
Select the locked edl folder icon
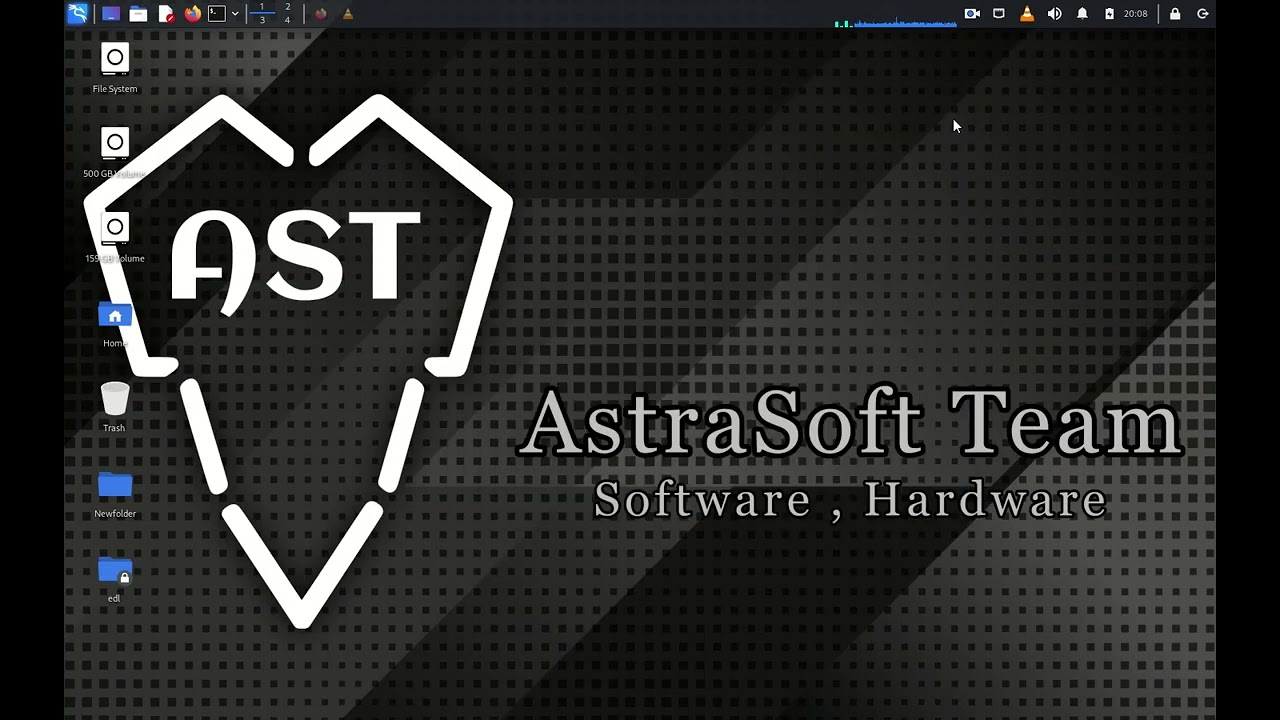(x=115, y=580)
